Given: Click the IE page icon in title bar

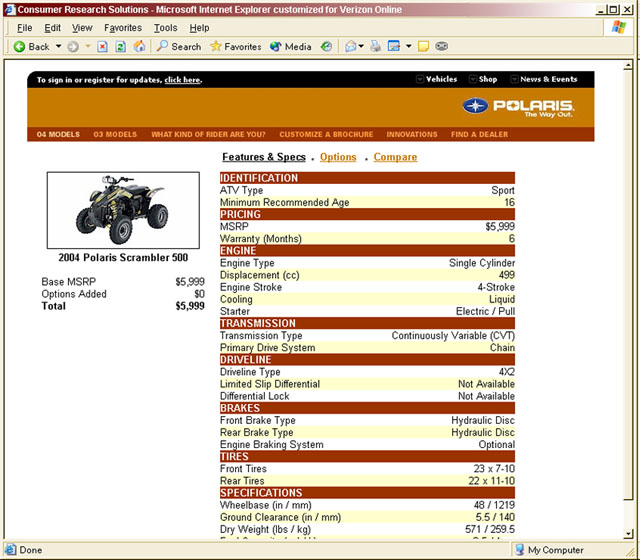Looking at the screenshot, I should [10, 9].
